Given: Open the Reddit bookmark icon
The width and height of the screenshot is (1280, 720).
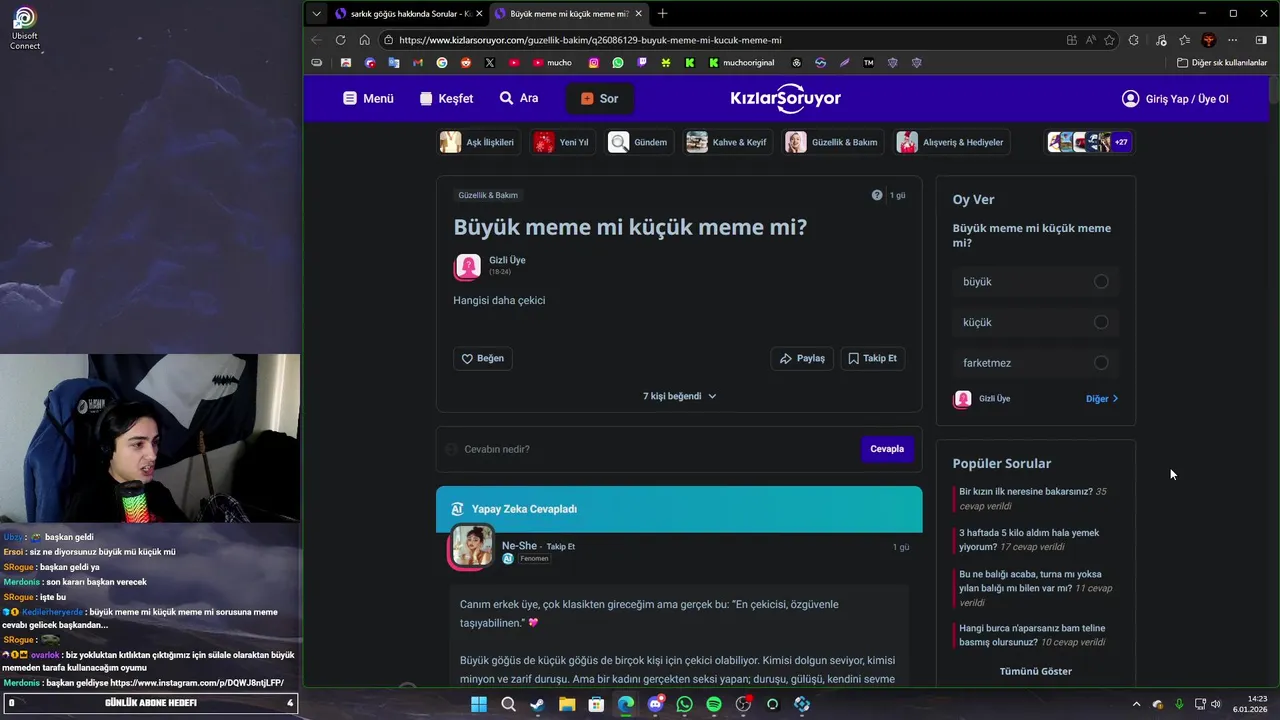Looking at the screenshot, I should tap(466, 62).
